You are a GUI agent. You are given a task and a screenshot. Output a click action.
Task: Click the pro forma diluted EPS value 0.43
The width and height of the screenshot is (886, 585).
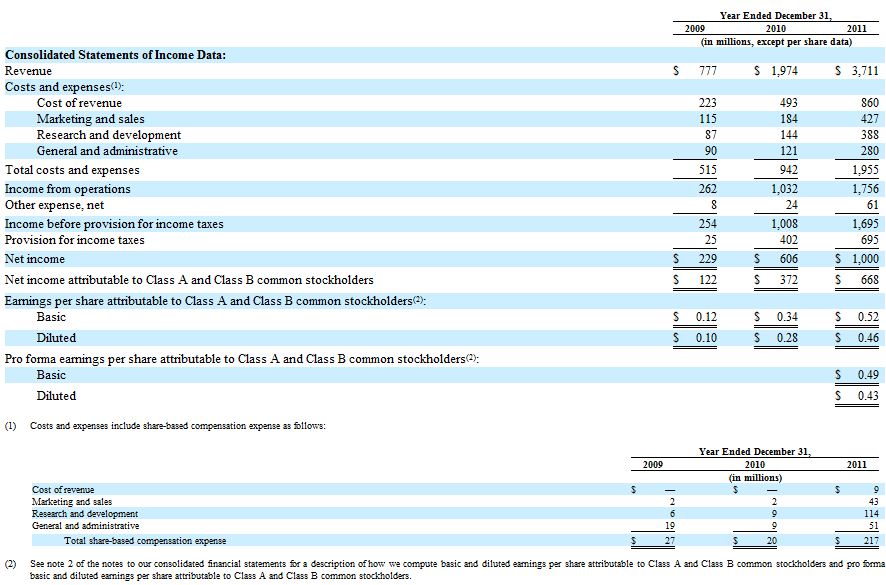pos(868,396)
